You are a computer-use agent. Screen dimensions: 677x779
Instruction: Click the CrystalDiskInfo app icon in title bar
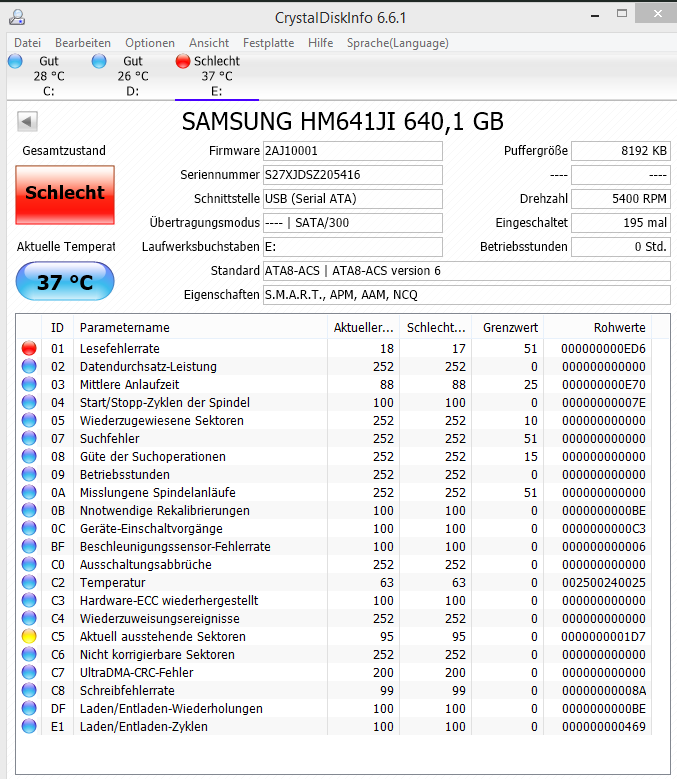coord(17,17)
